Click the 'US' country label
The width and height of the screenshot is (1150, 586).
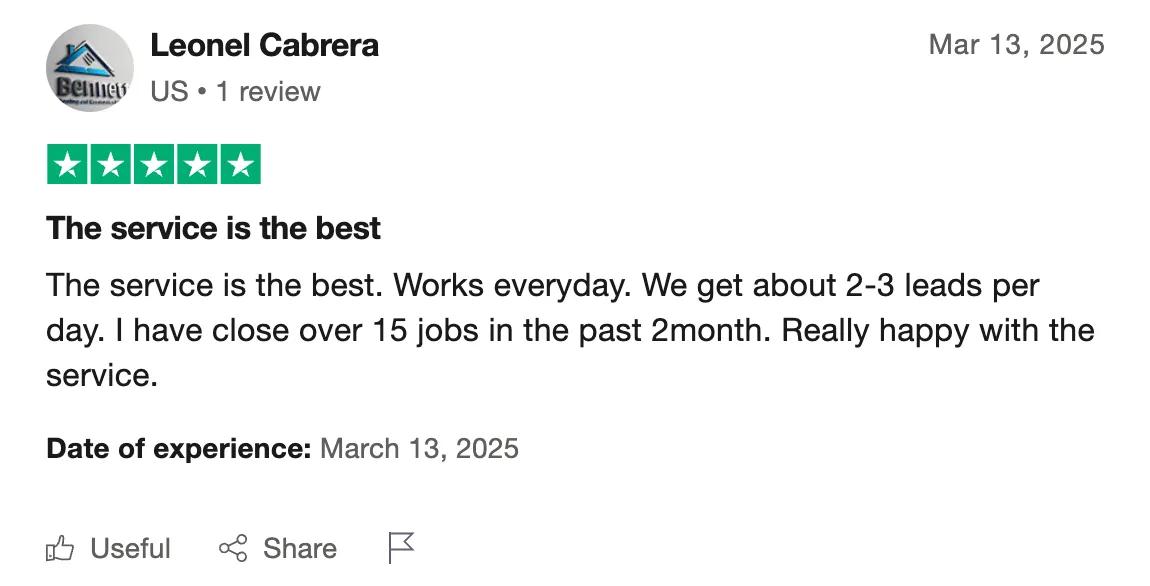tap(169, 92)
